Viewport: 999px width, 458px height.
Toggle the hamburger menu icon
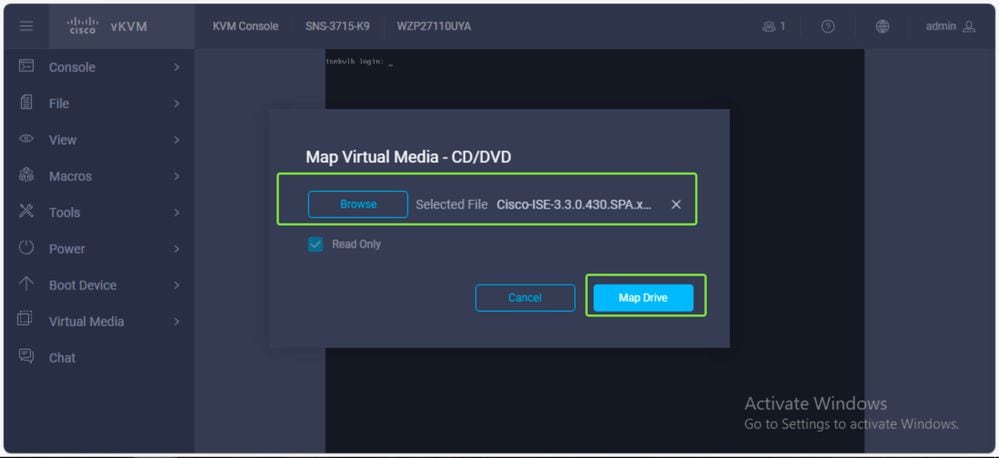pyautogui.click(x=26, y=26)
